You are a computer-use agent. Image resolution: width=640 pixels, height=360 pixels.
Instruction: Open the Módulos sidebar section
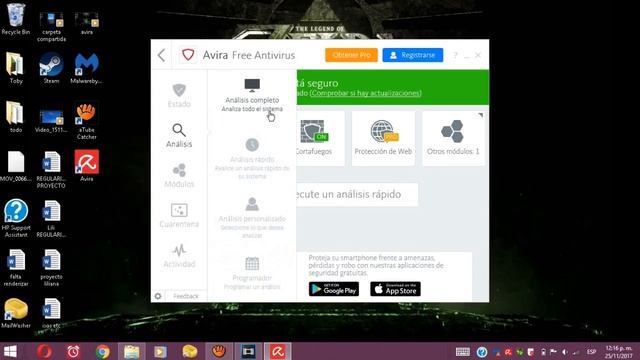click(x=179, y=176)
